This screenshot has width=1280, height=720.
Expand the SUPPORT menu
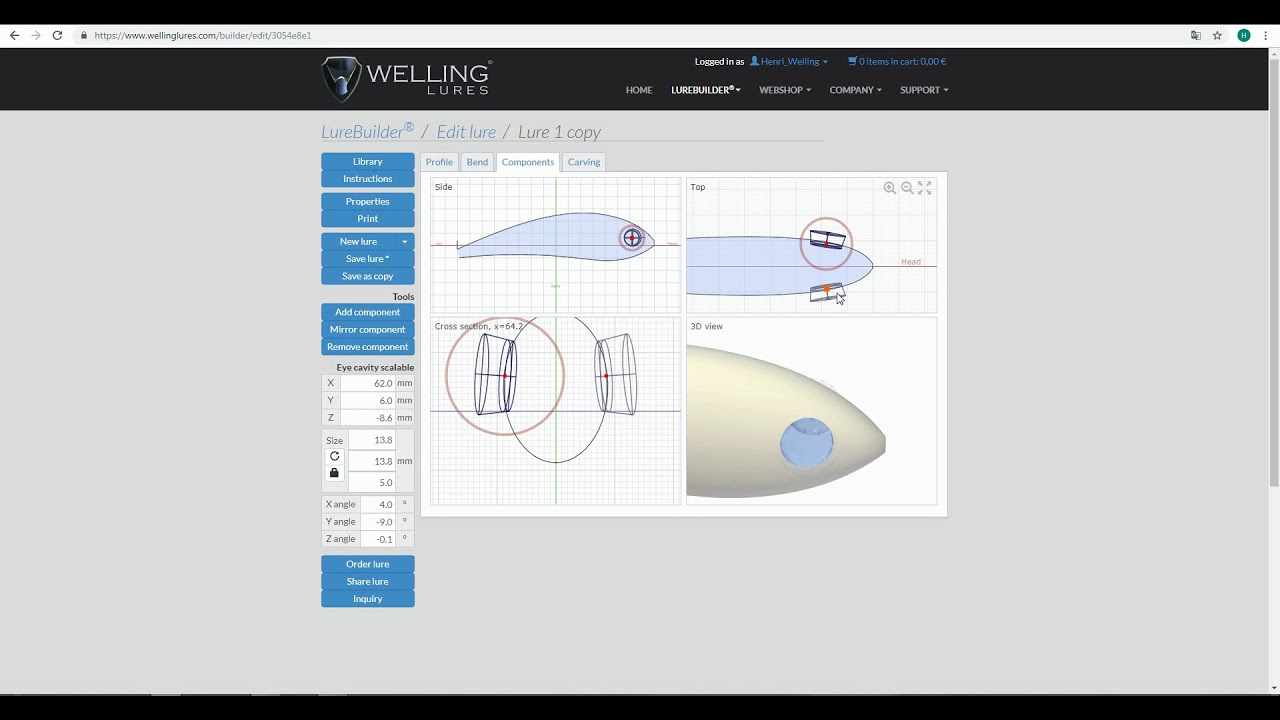(924, 90)
